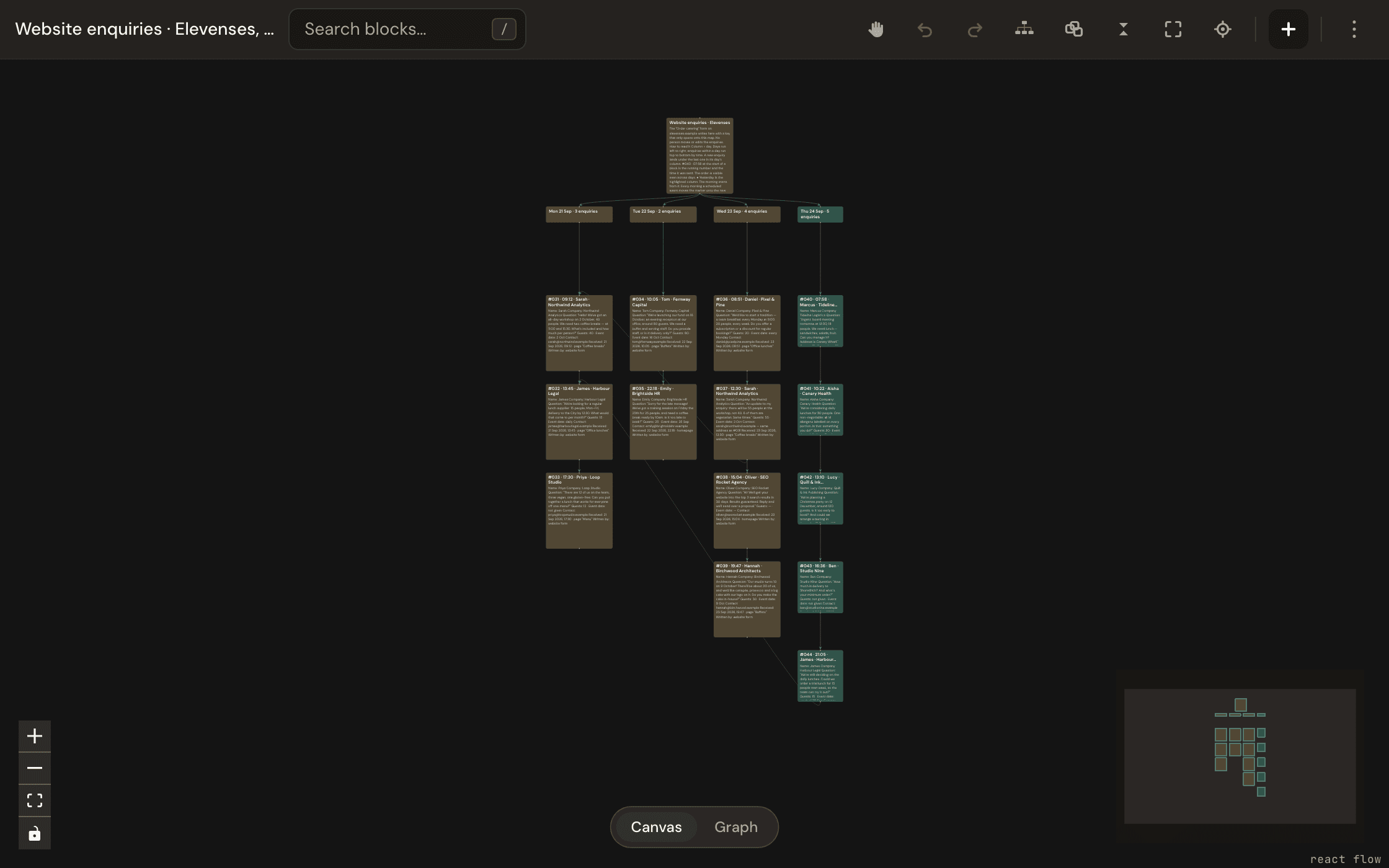Select block #037 Sarah Northwind Analytics

pos(747,422)
